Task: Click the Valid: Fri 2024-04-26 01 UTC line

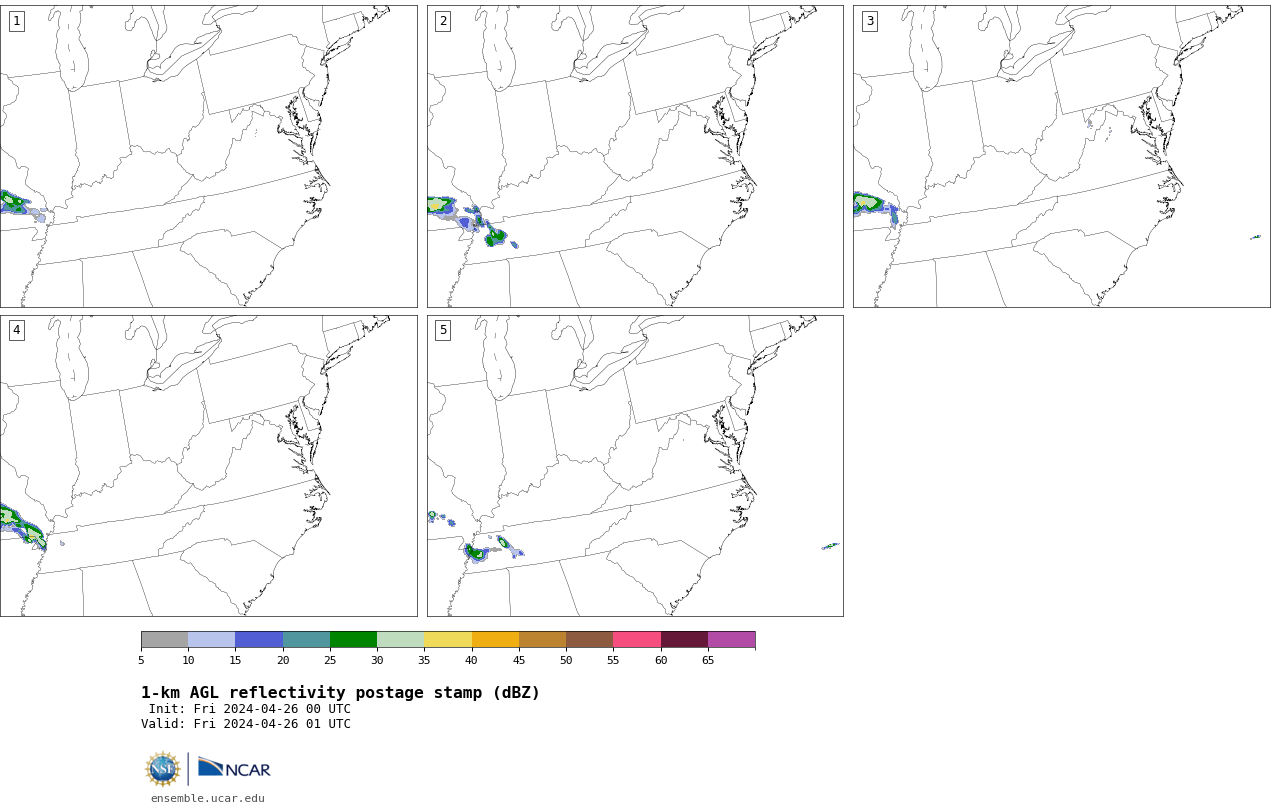Action: (x=246, y=724)
